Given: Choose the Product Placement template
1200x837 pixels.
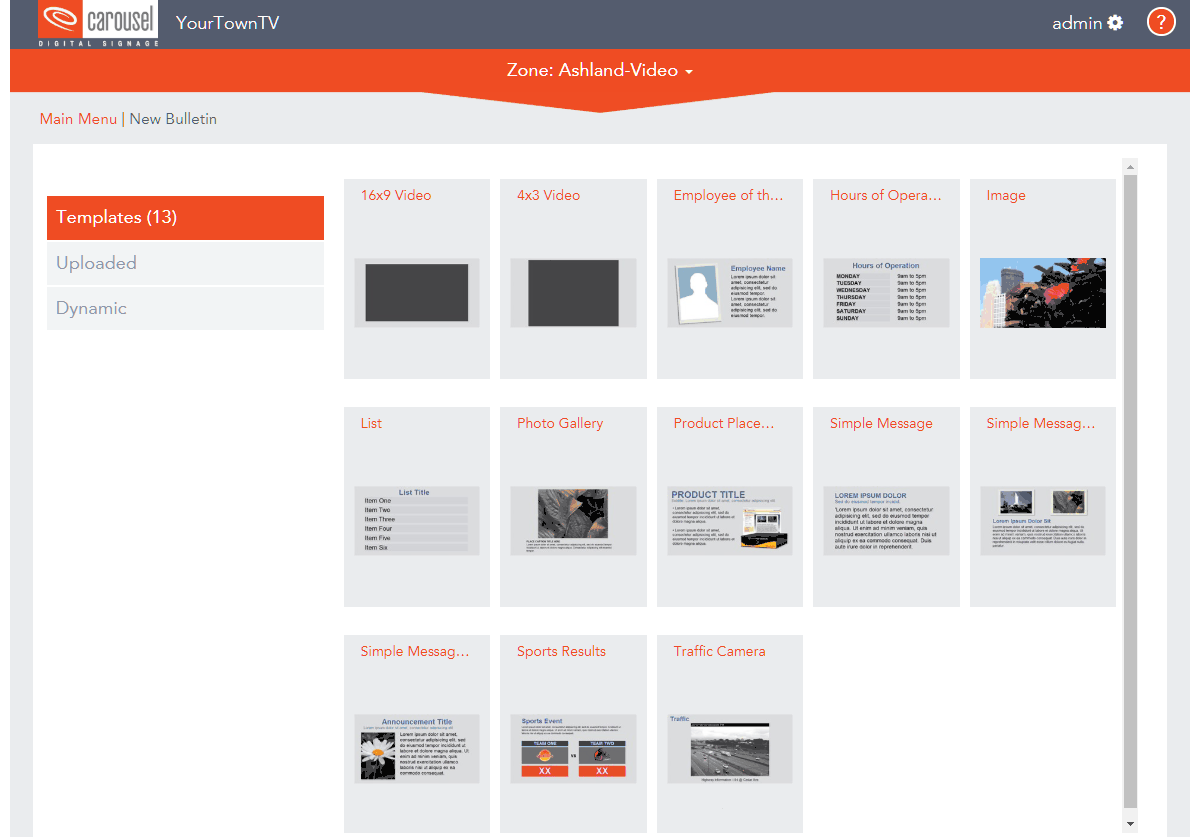Looking at the screenshot, I should [729, 506].
